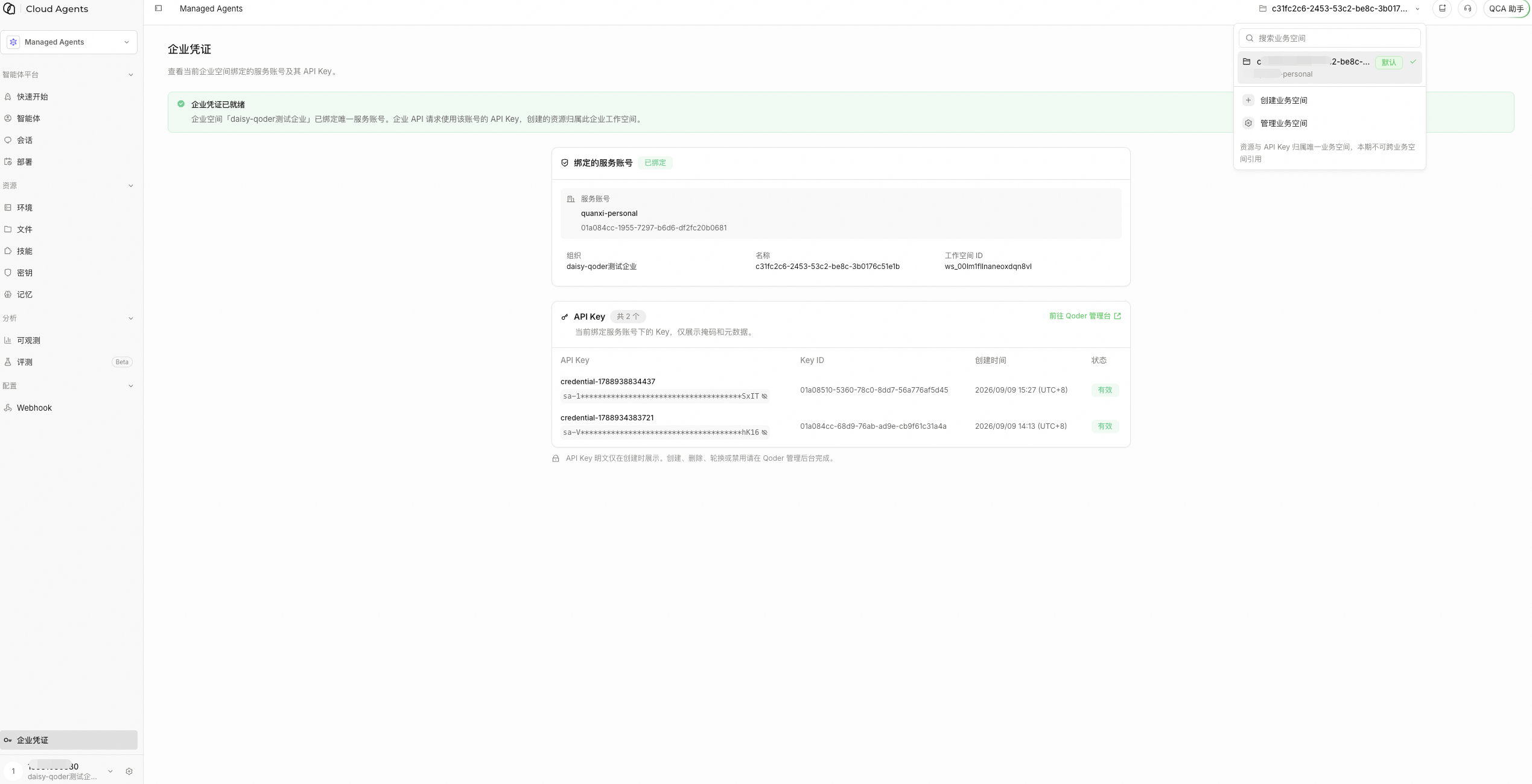Open the 评测 Beta page

pyautogui.click(x=69, y=362)
